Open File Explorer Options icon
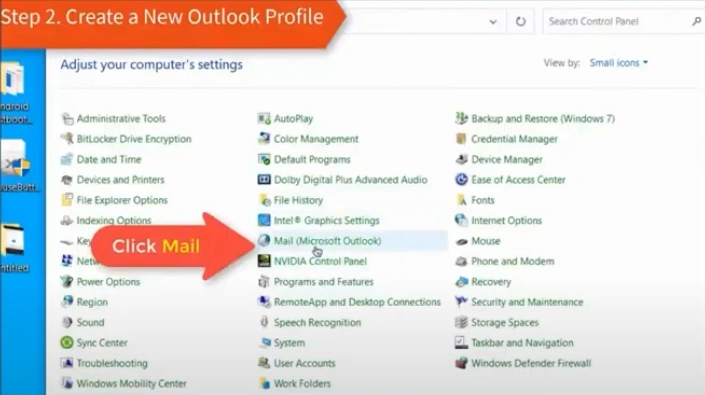Viewport: 705px width, 395px height. click(67, 200)
